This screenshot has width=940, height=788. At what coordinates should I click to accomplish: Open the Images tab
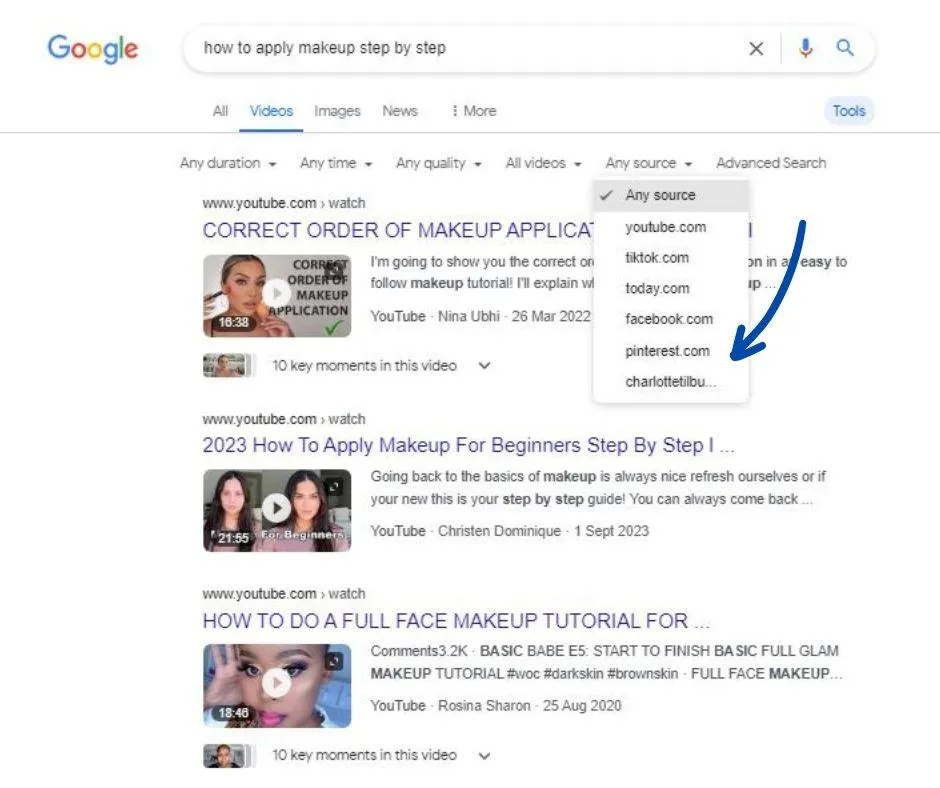337,111
